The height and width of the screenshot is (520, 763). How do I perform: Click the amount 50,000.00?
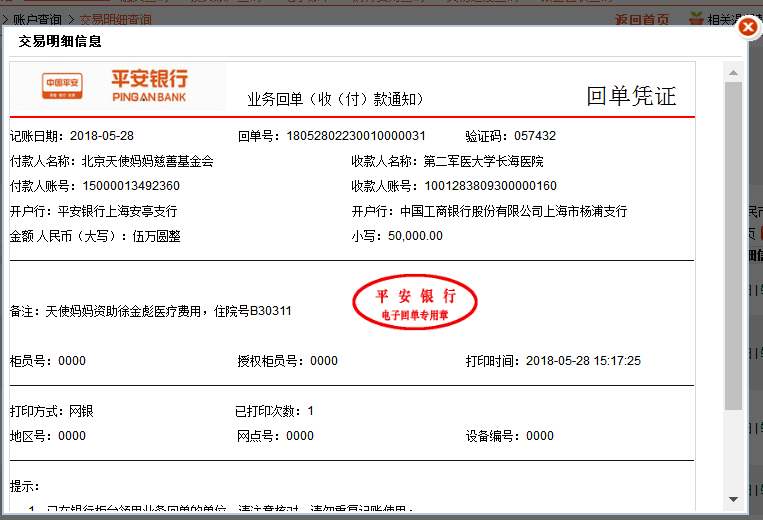415,236
